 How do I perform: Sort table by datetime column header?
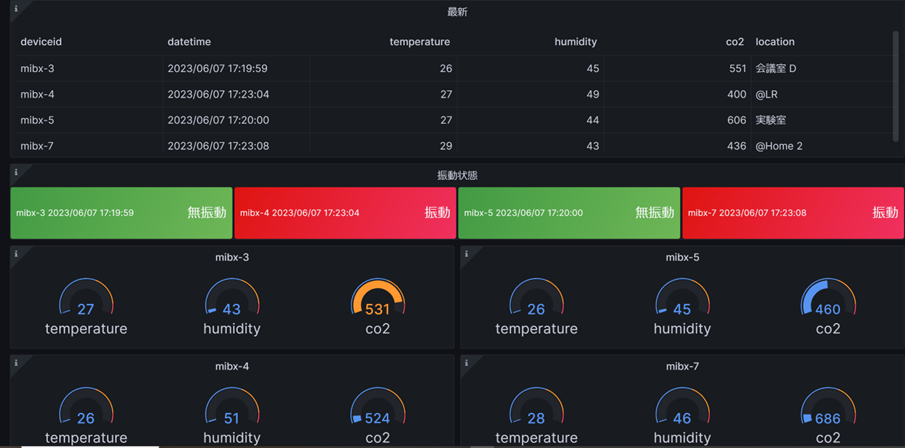coord(189,42)
